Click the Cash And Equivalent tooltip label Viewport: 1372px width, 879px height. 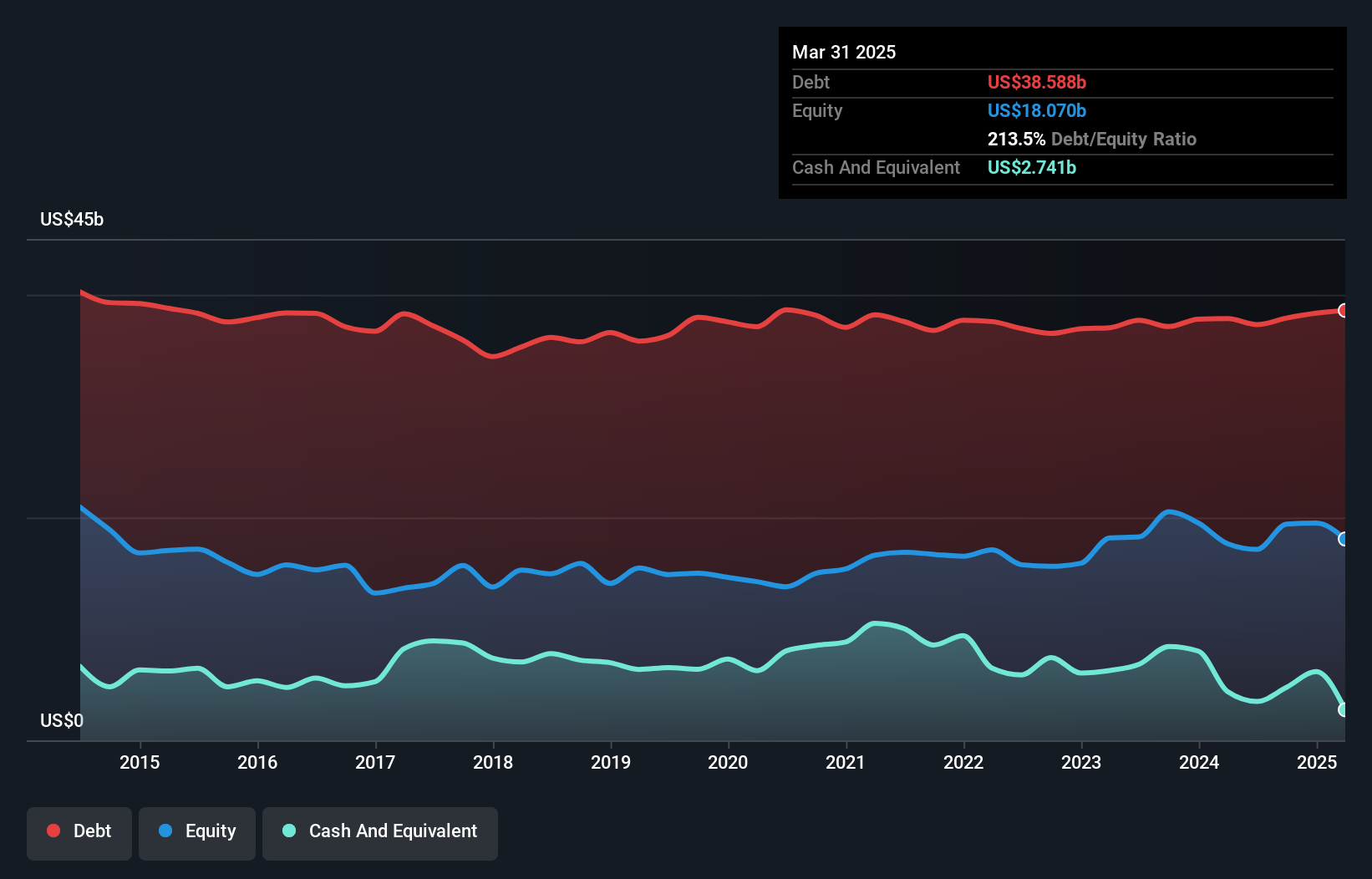[x=876, y=167]
